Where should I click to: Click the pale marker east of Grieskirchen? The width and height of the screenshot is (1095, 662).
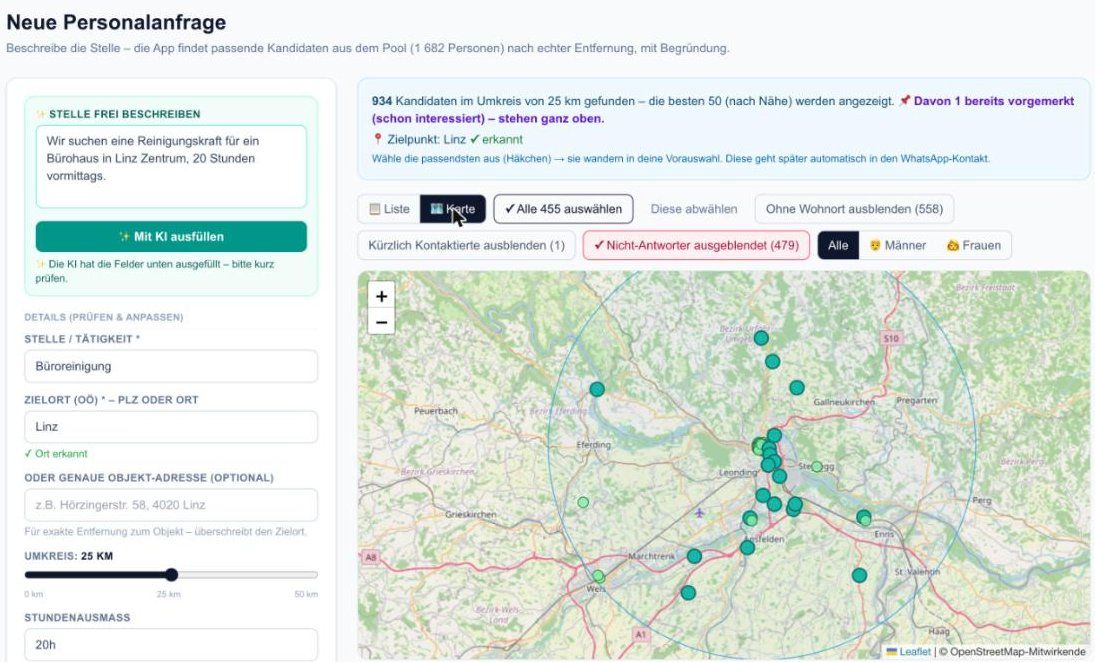coord(583,502)
